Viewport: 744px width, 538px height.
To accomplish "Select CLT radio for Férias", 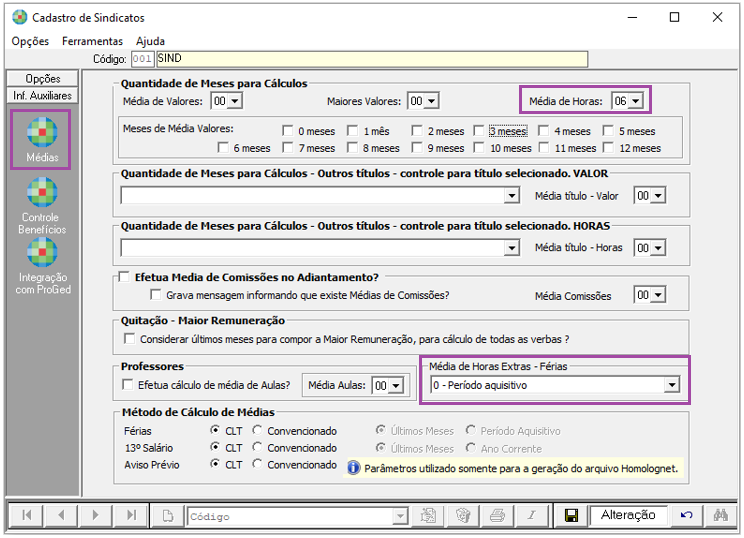I will pos(215,430).
